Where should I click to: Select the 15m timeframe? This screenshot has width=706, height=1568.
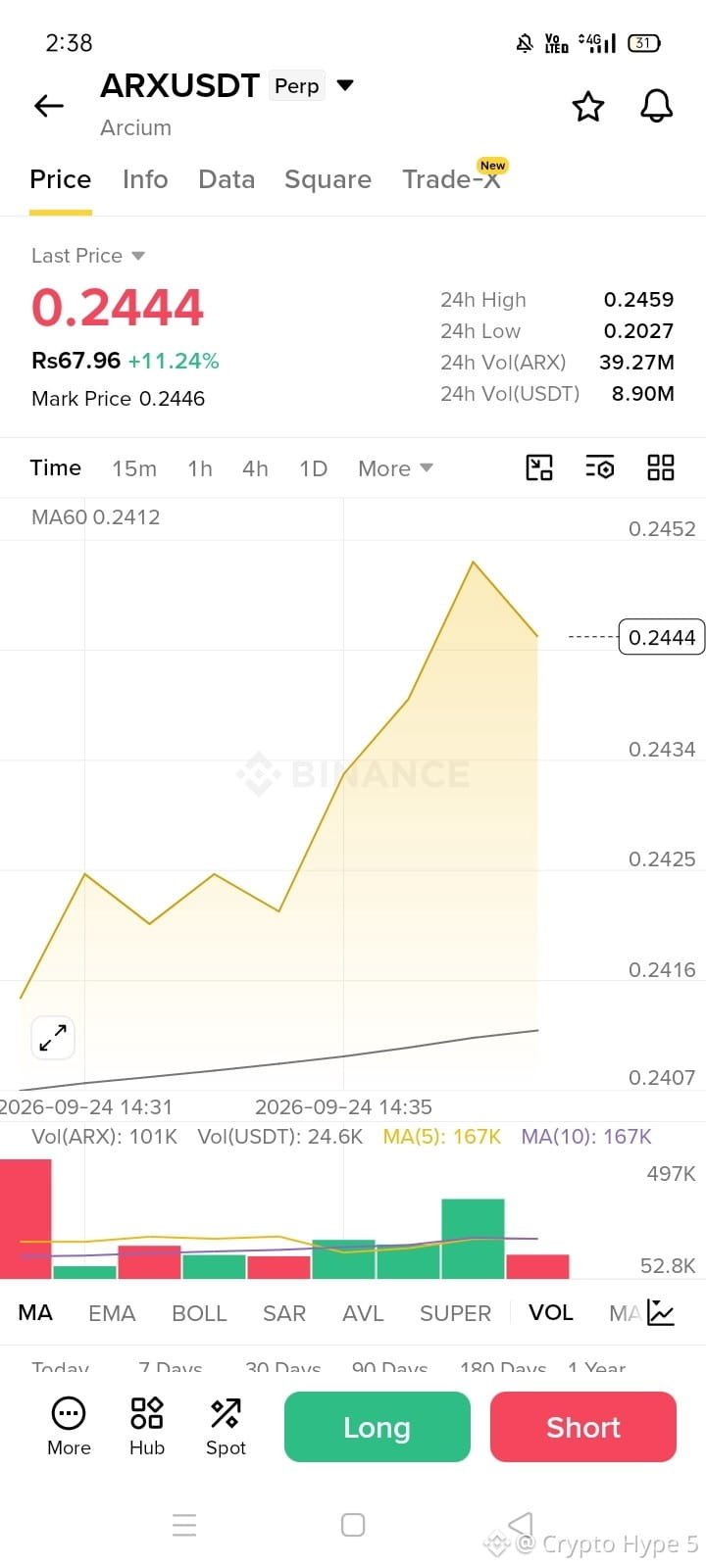click(134, 468)
